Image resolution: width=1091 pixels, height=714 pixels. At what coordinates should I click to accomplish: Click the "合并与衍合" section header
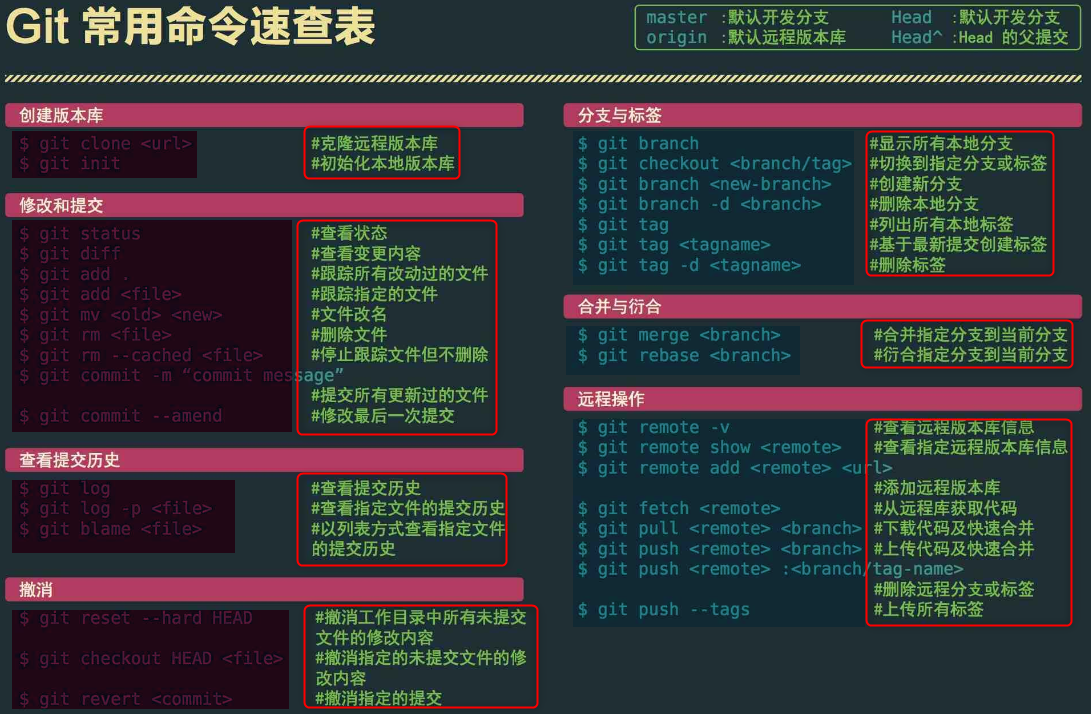pos(822,307)
